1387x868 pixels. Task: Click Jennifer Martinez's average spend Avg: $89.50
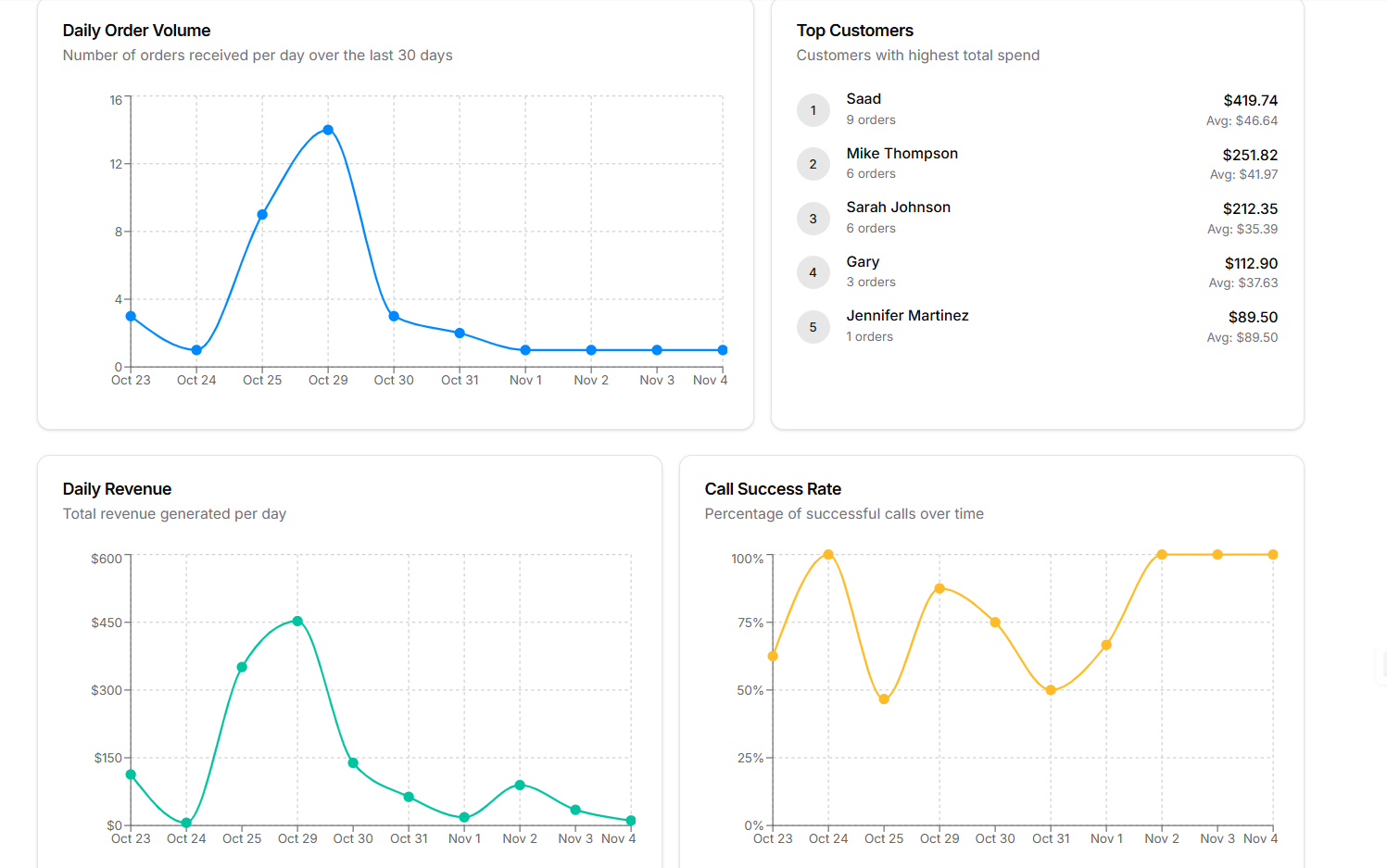click(x=1242, y=337)
